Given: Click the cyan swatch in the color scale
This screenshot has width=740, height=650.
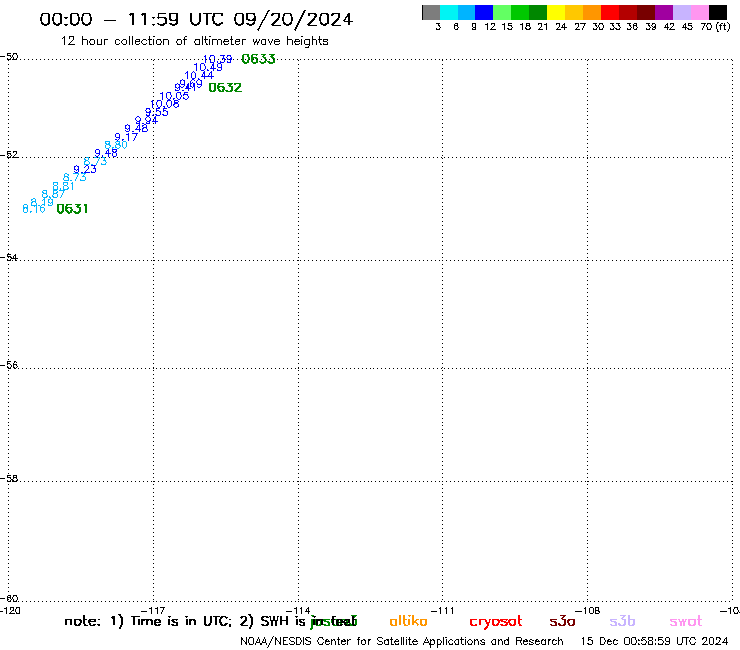Looking at the screenshot, I should (x=449, y=12).
